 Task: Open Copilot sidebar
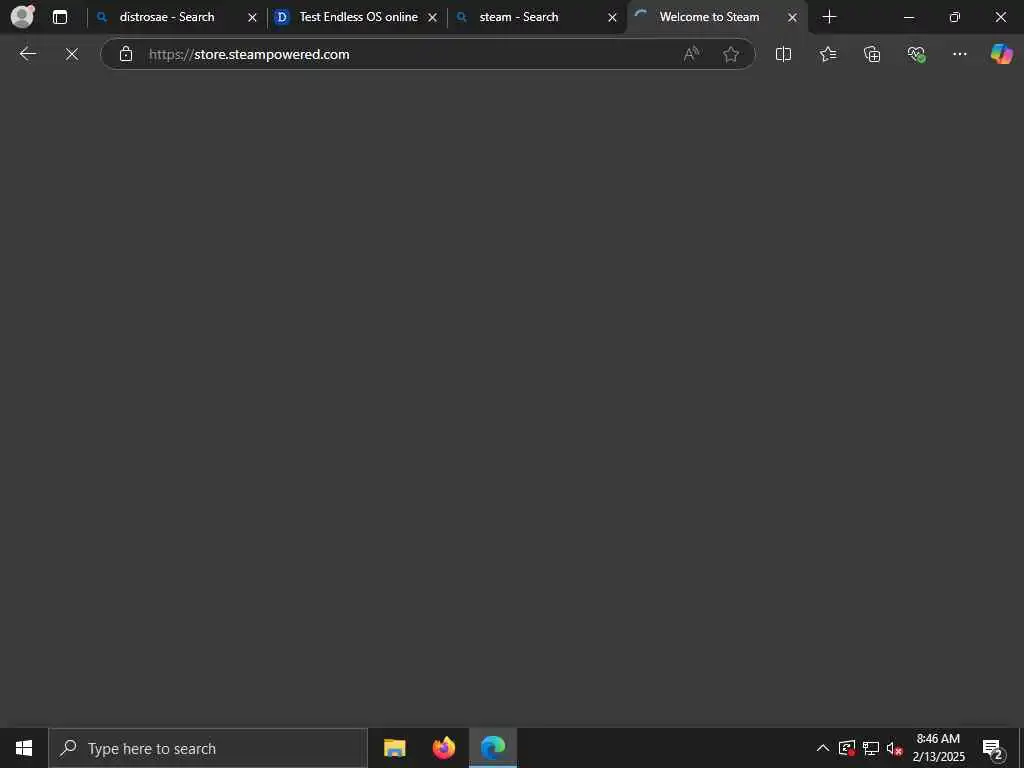click(1002, 54)
